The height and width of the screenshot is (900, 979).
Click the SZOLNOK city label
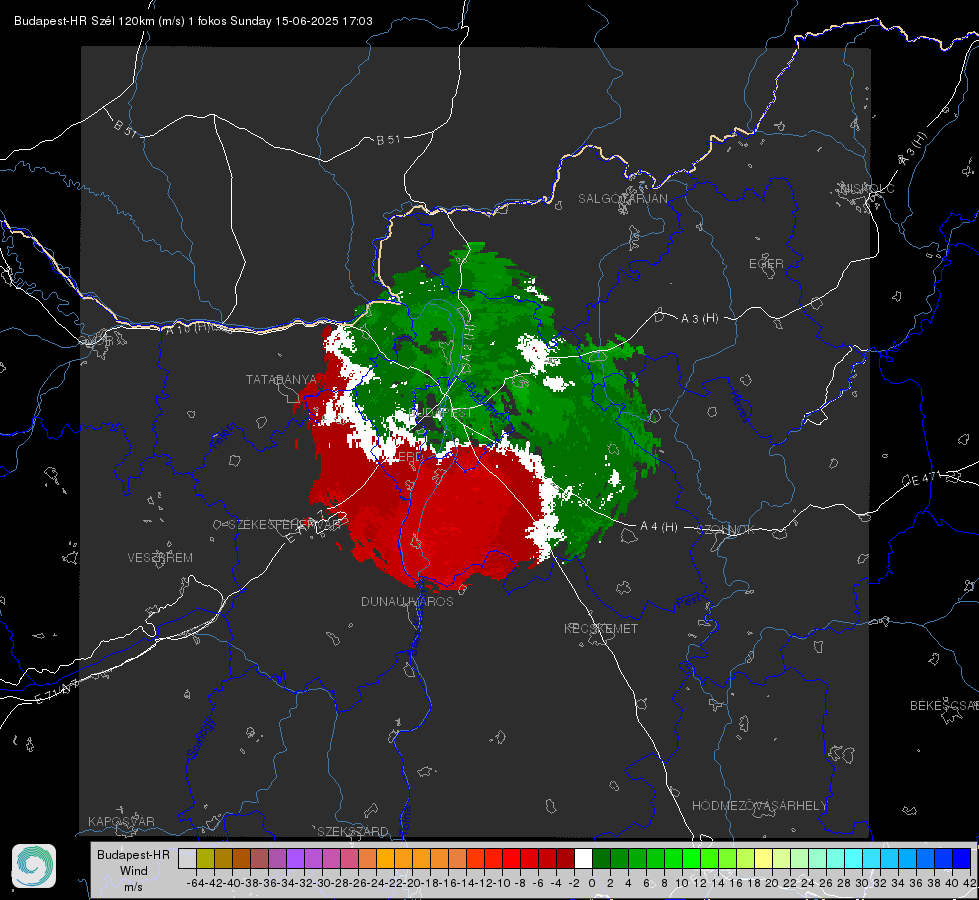pos(726,529)
